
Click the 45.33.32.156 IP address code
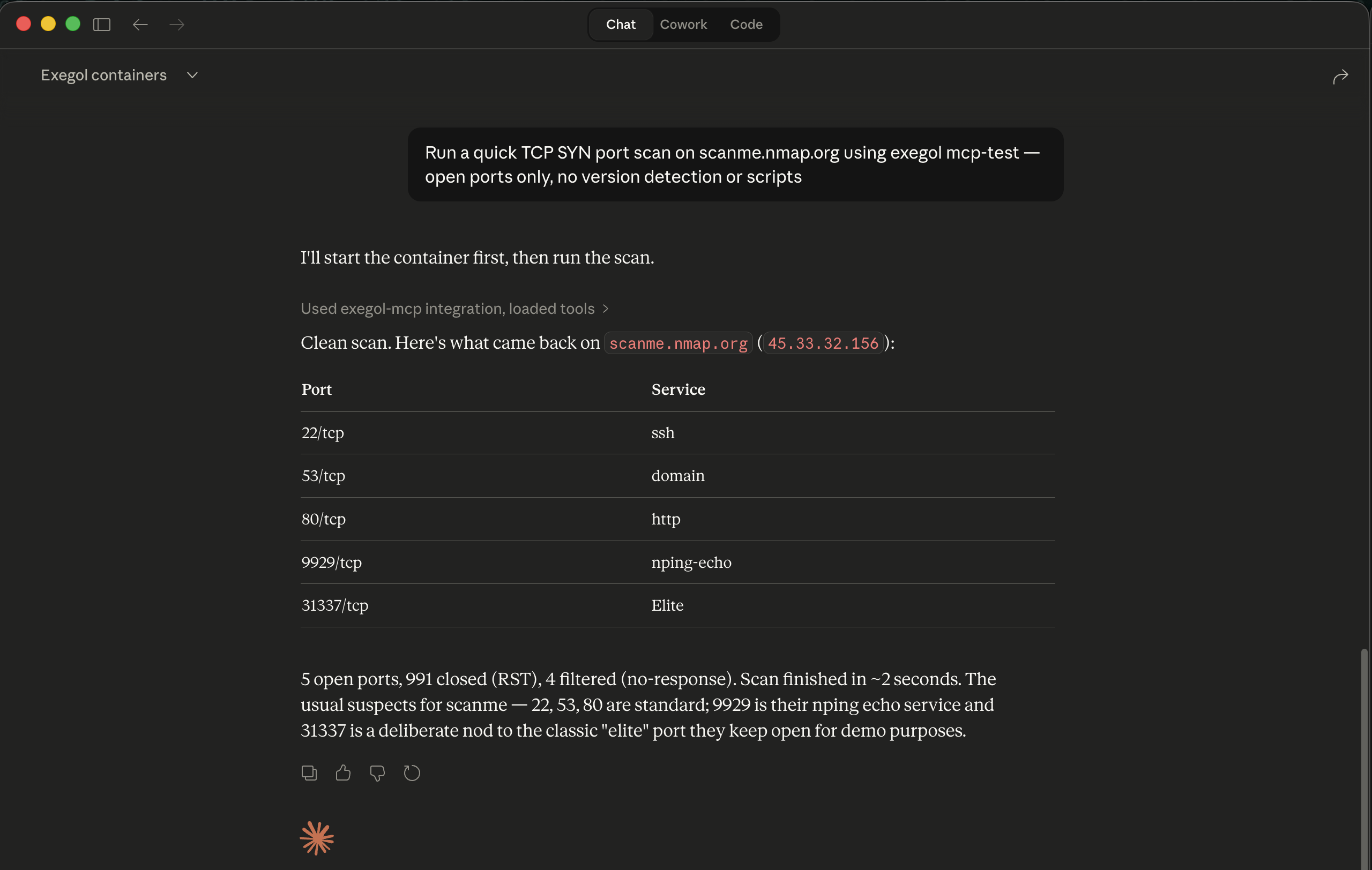[x=823, y=343]
